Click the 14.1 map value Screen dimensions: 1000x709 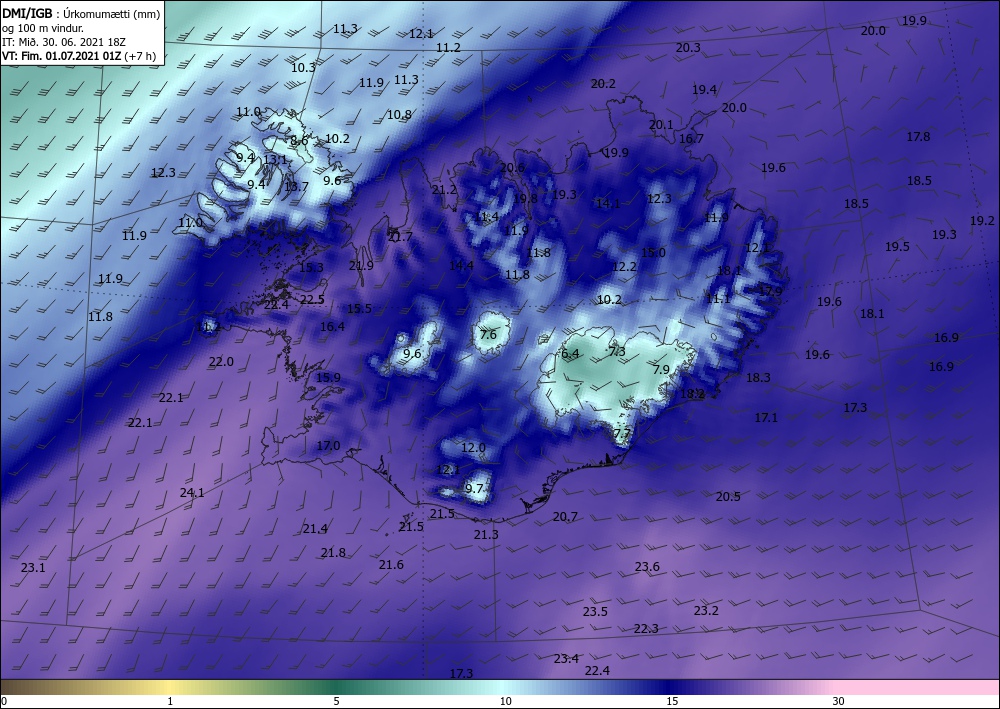(x=608, y=203)
